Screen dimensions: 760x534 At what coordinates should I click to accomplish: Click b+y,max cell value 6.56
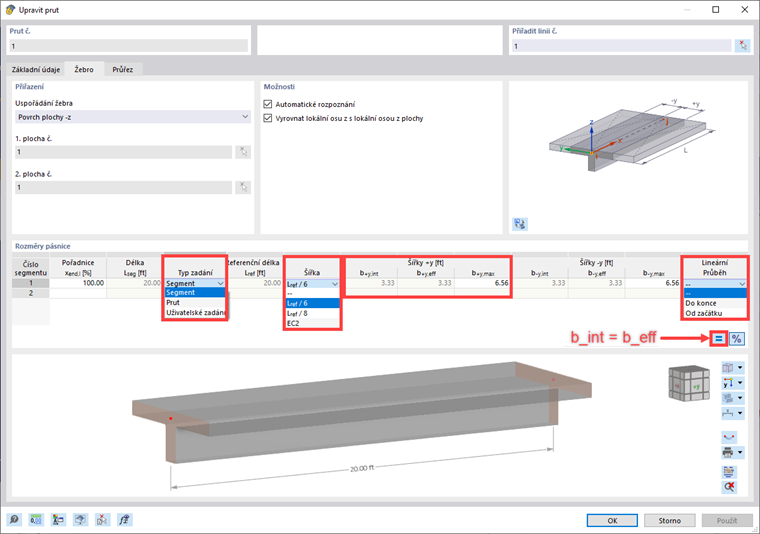point(482,283)
